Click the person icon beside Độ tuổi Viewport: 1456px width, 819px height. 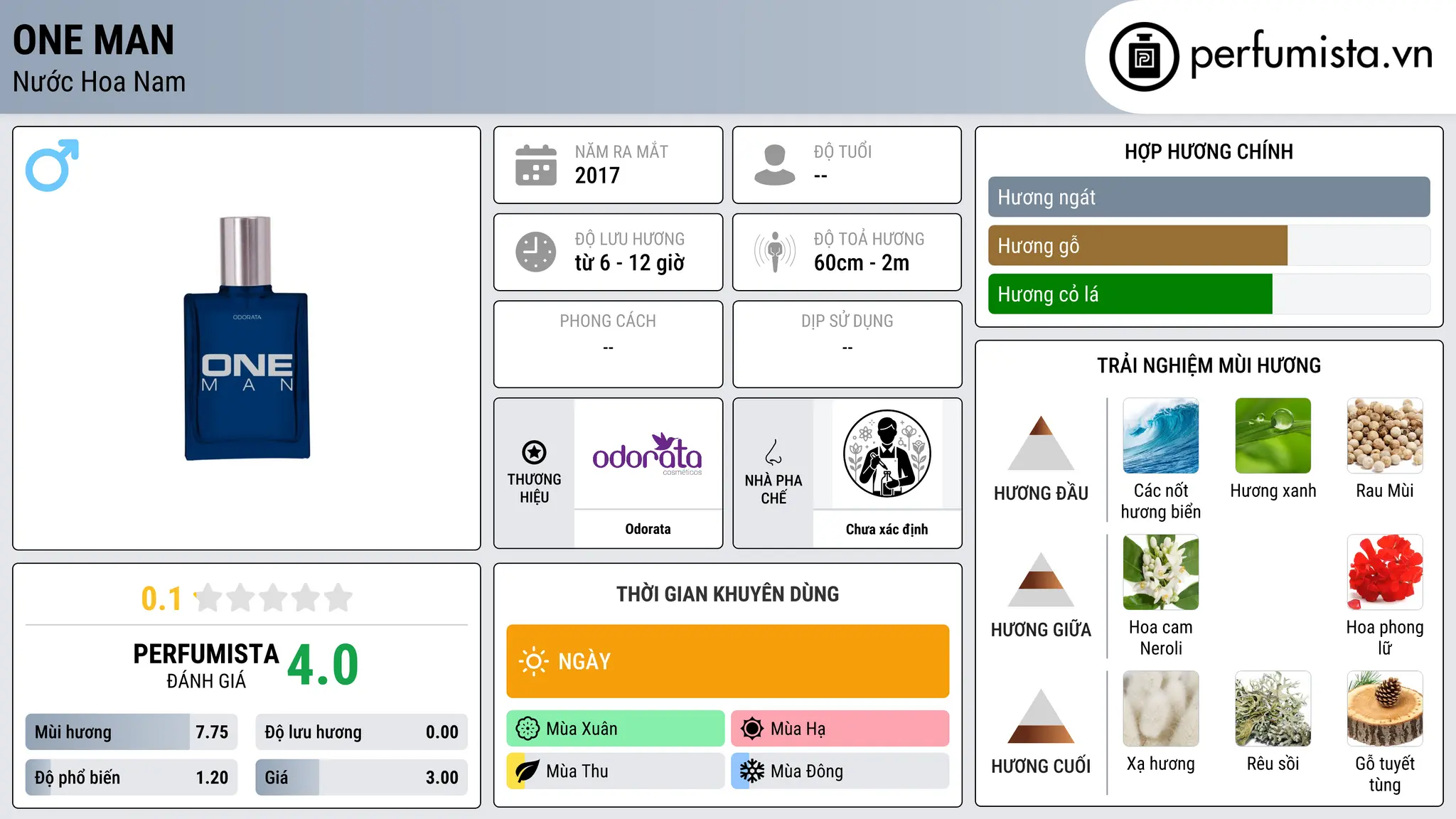[775, 165]
